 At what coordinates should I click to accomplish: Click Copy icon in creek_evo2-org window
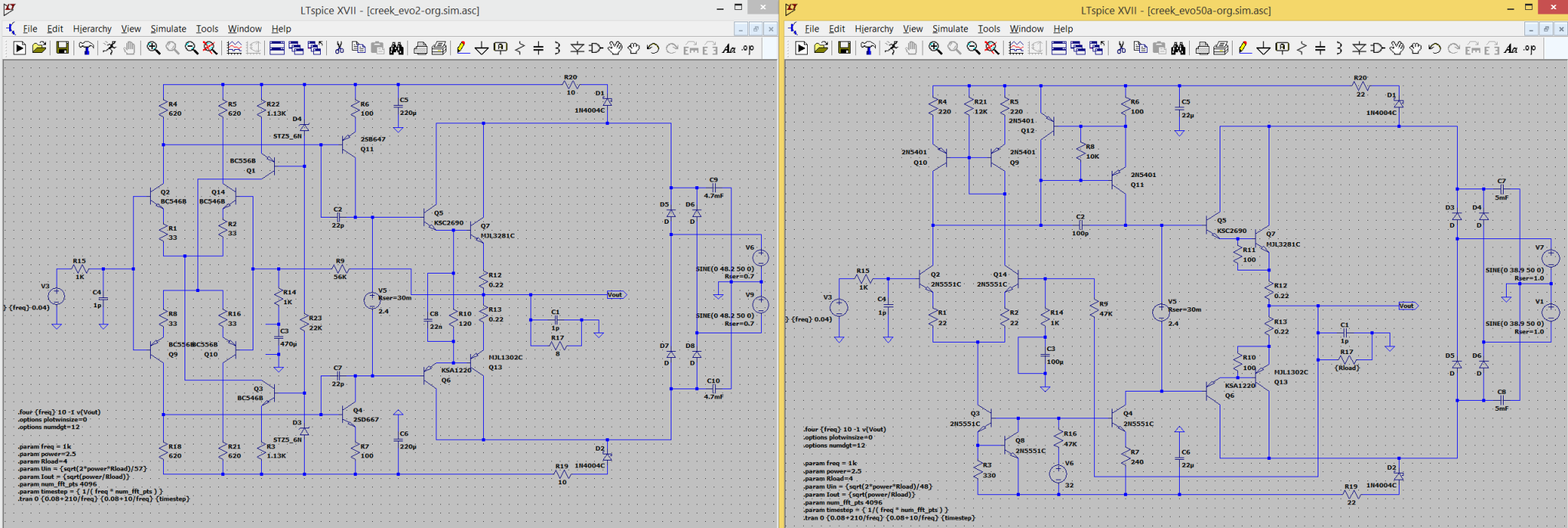[x=358, y=48]
